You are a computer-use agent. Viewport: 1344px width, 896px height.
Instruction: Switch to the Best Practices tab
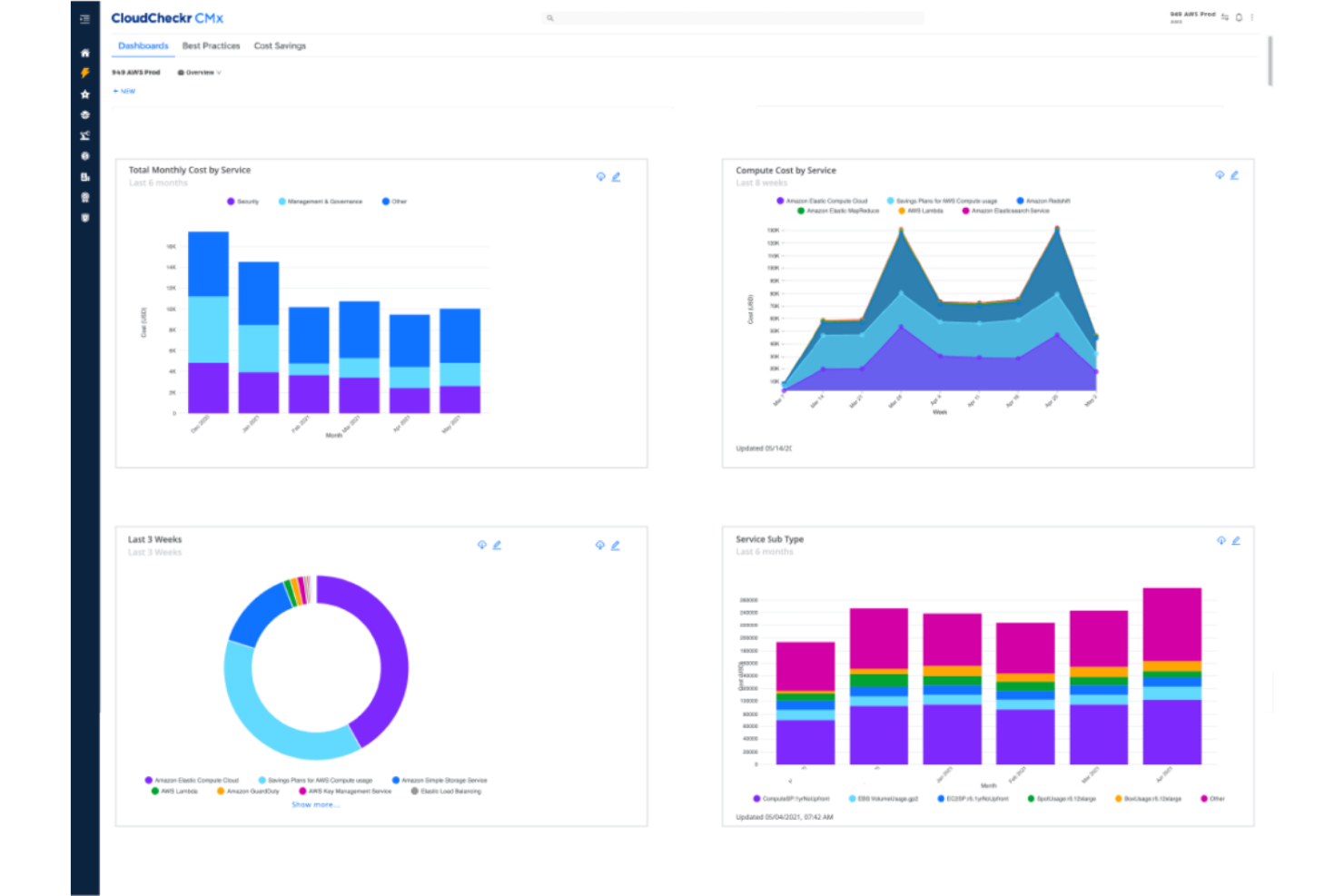coord(211,45)
